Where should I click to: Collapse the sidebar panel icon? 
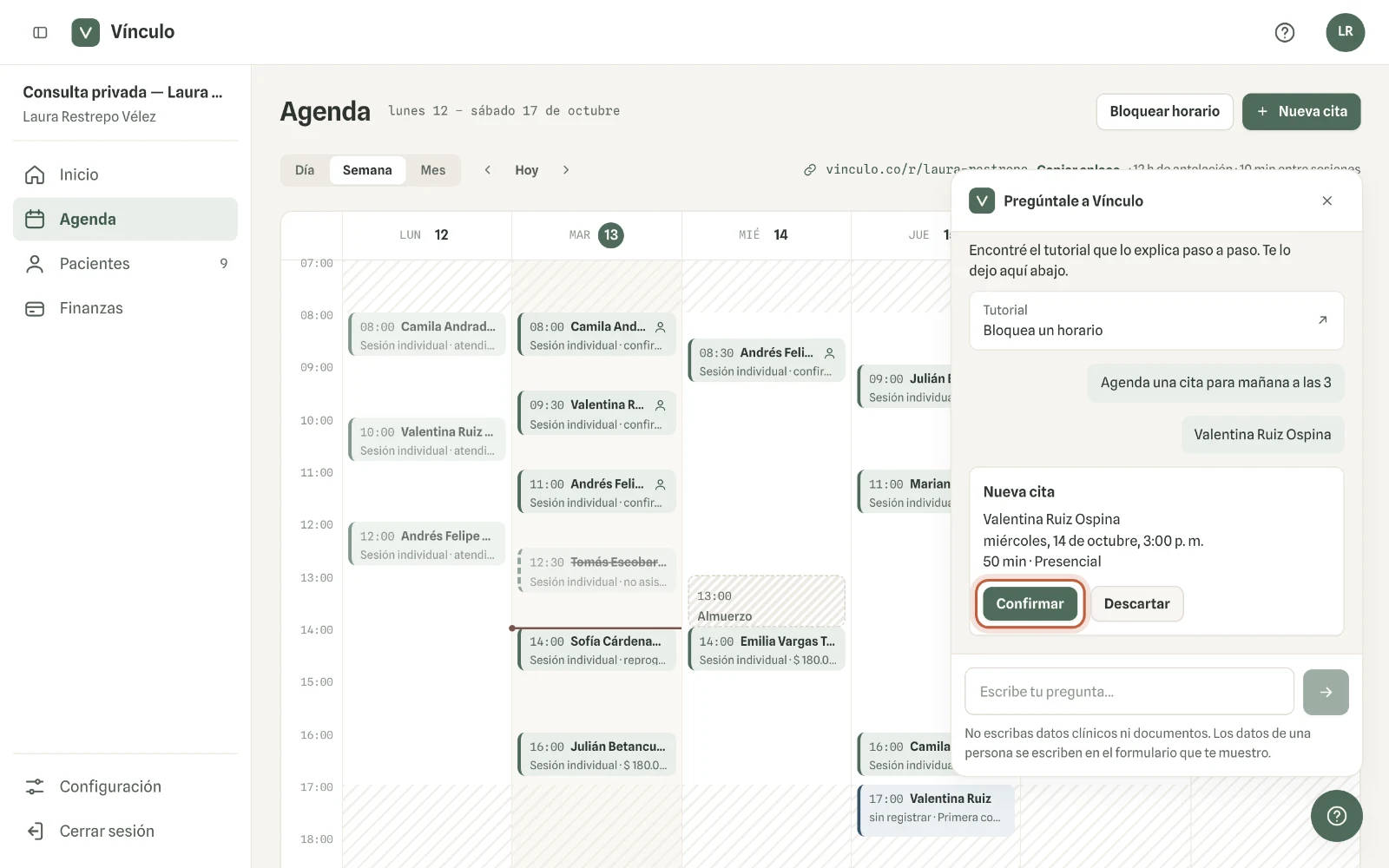[40, 32]
